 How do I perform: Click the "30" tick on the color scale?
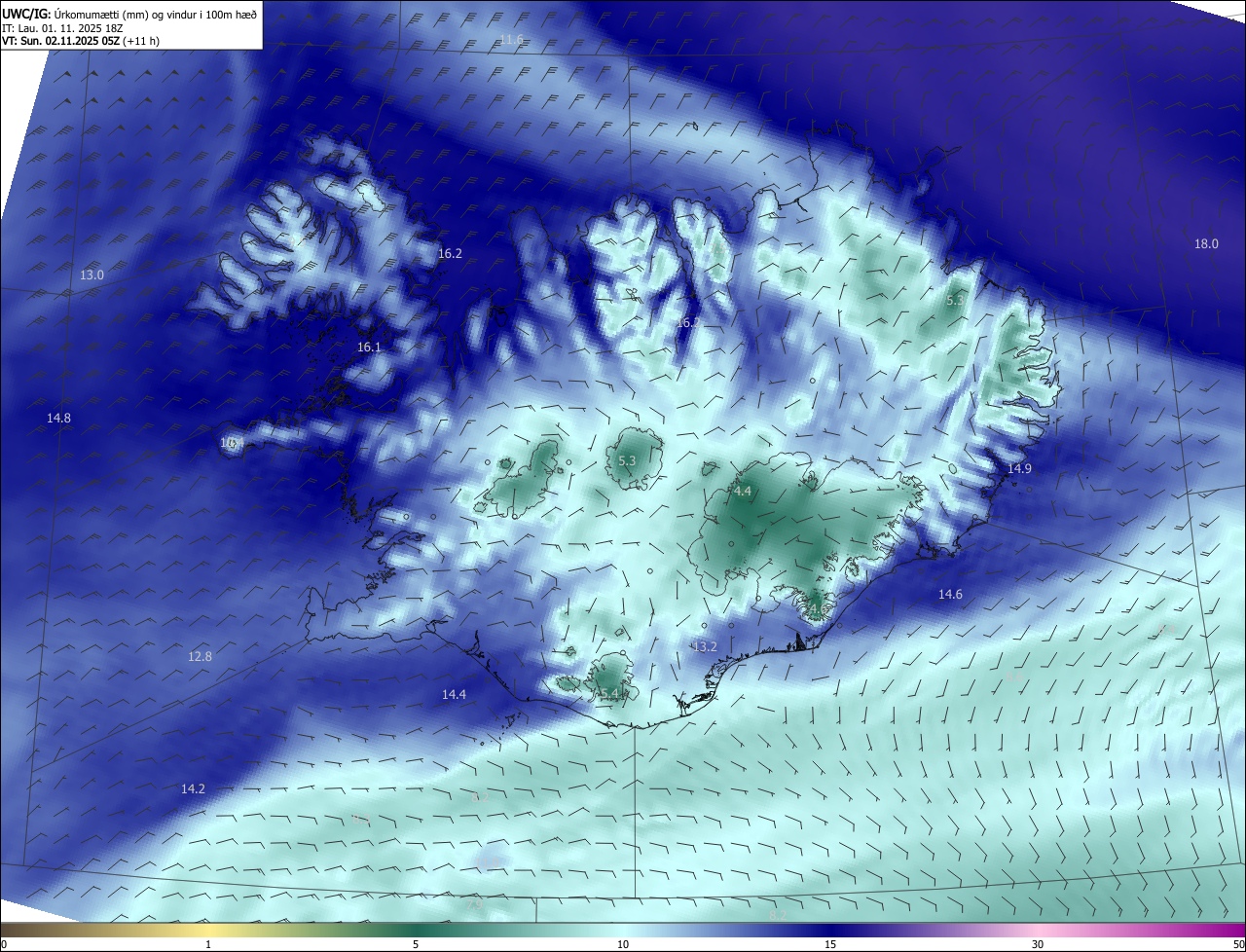tap(1038, 944)
